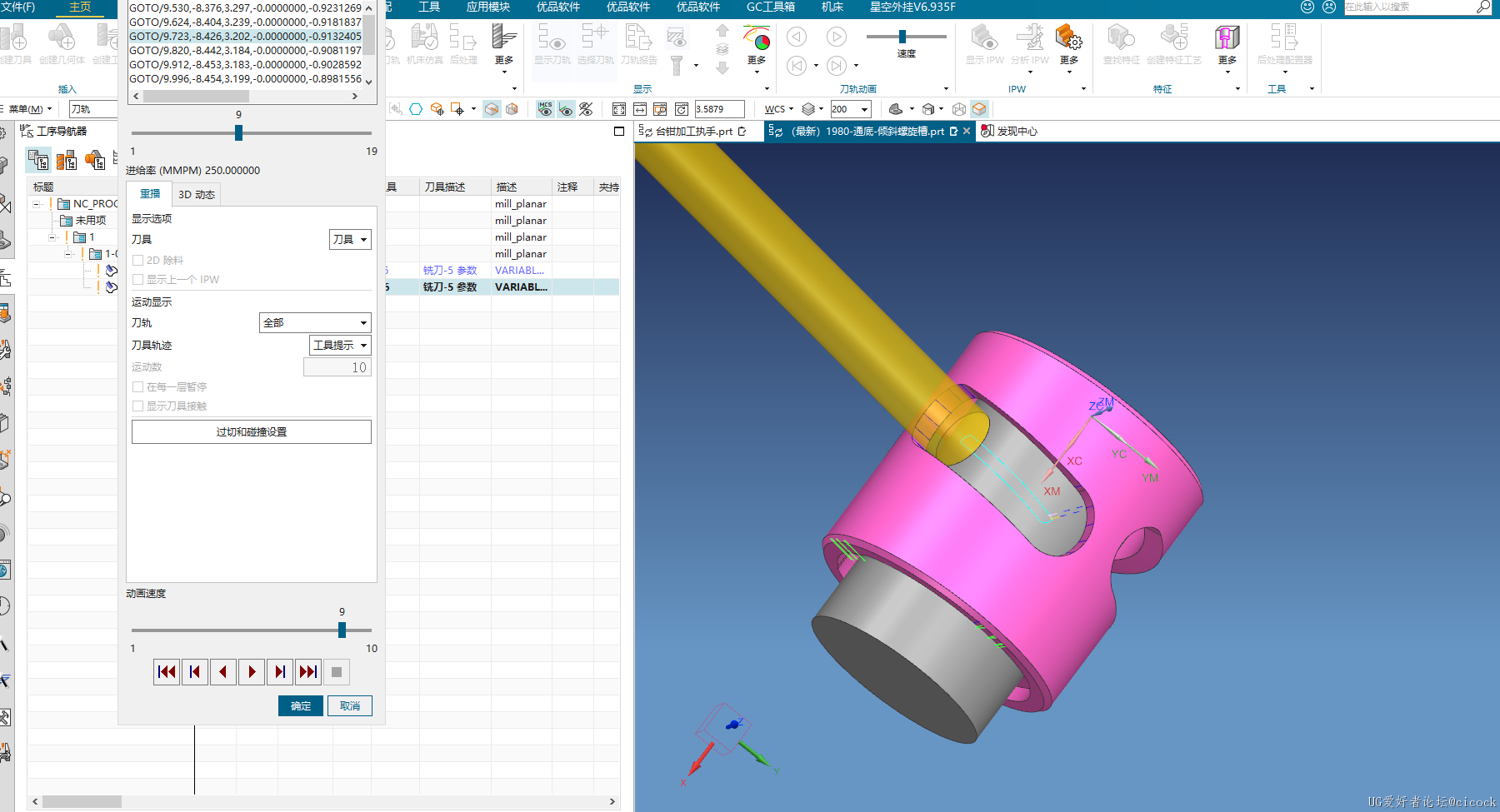The height and width of the screenshot is (812, 1500).
Task: Open the 机床仿真 machine simulation tool
Action: 424,44
